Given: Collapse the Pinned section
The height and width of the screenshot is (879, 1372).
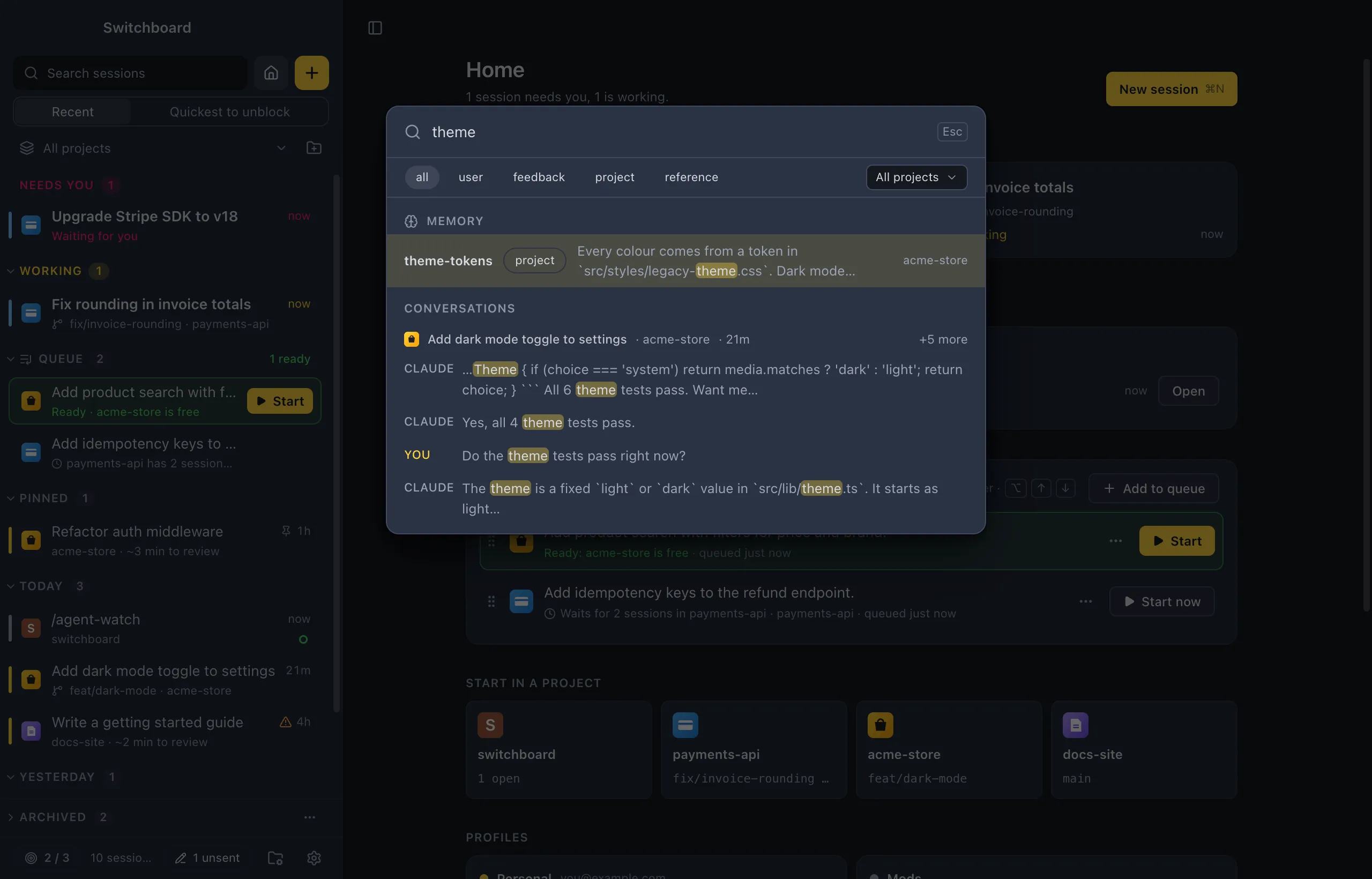Looking at the screenshot, I should 10,498.
